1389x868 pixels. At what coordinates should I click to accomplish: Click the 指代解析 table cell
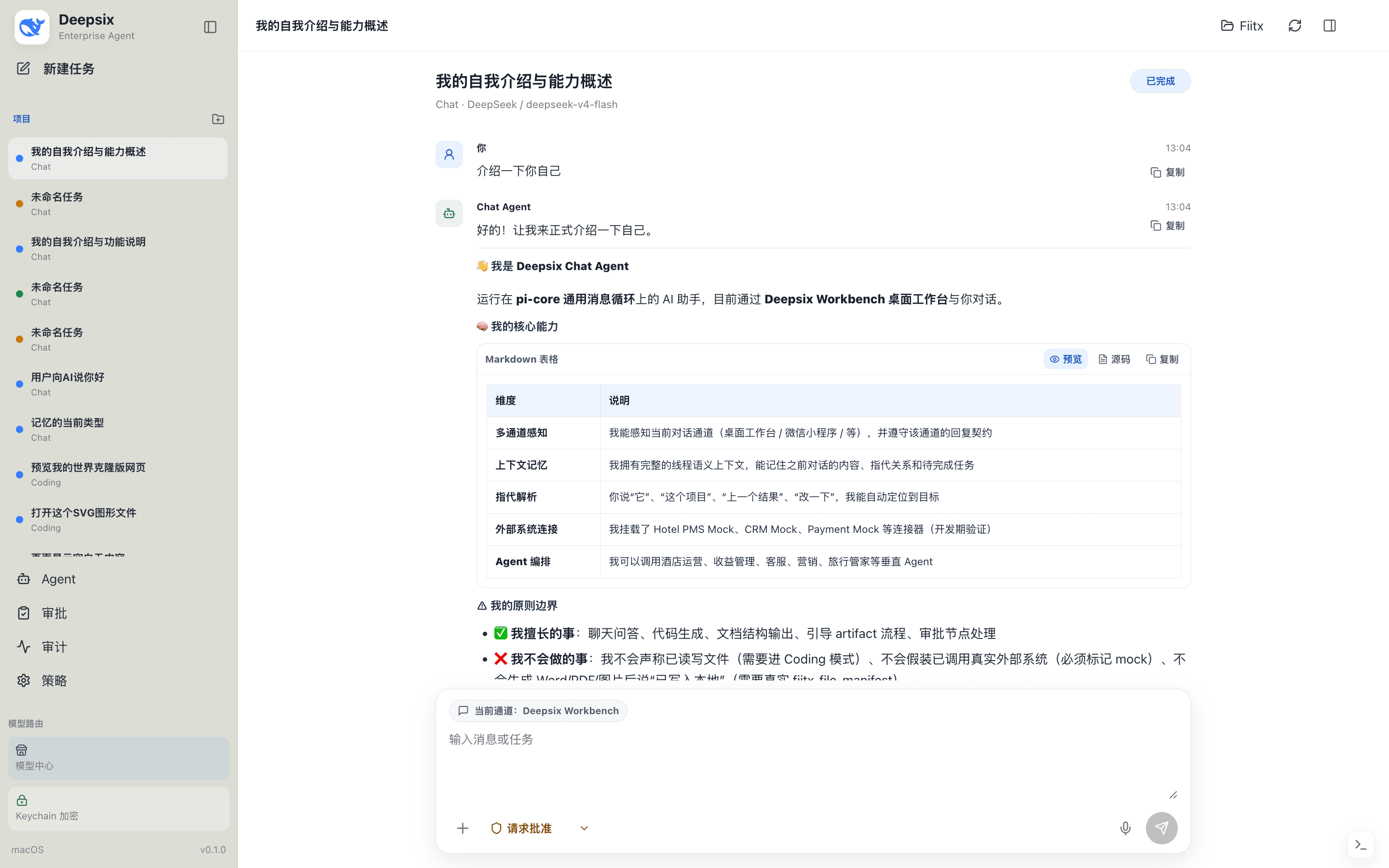[x=544, y=497]
